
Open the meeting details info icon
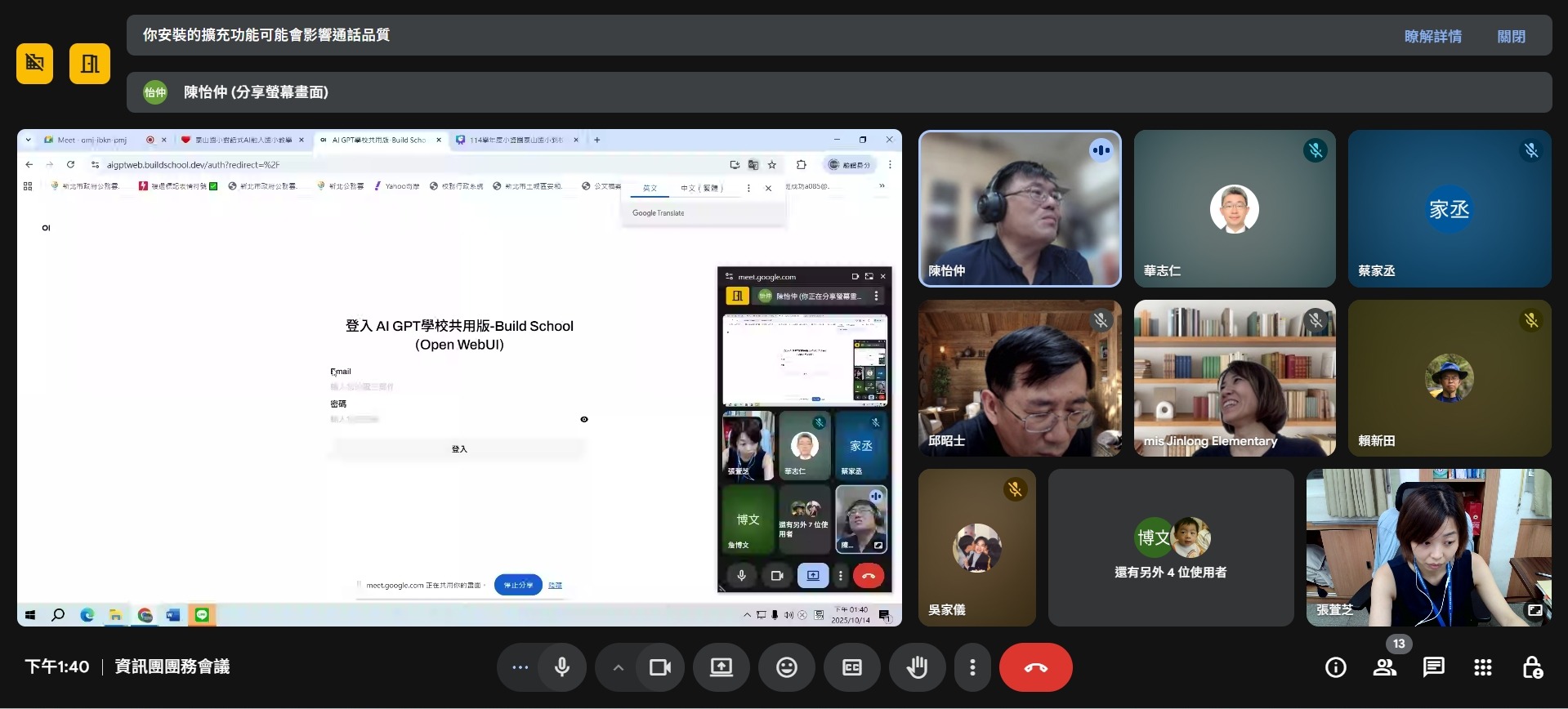(1335, 667)
